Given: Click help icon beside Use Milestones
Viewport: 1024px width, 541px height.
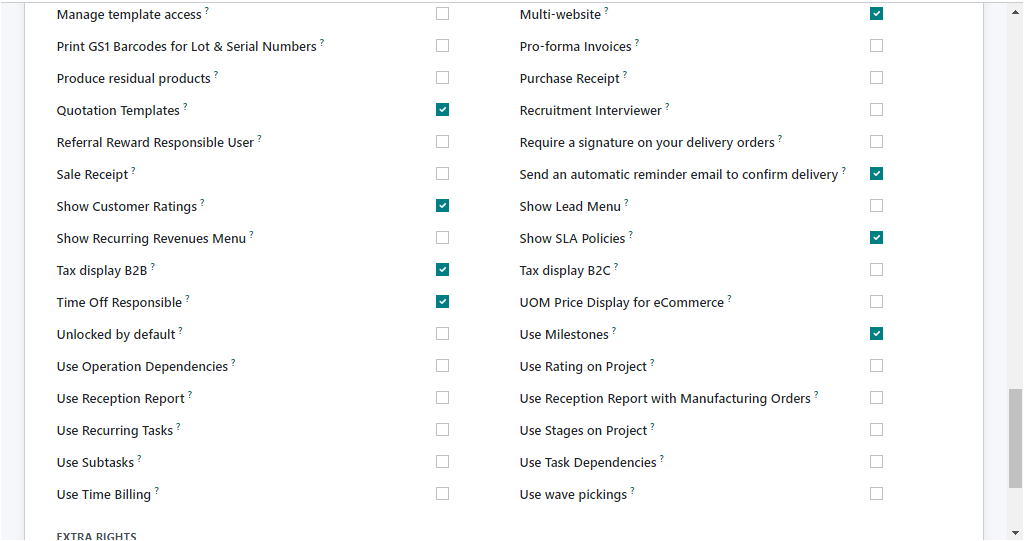Looking at the screenshot, I should click(x=614, y=330).
